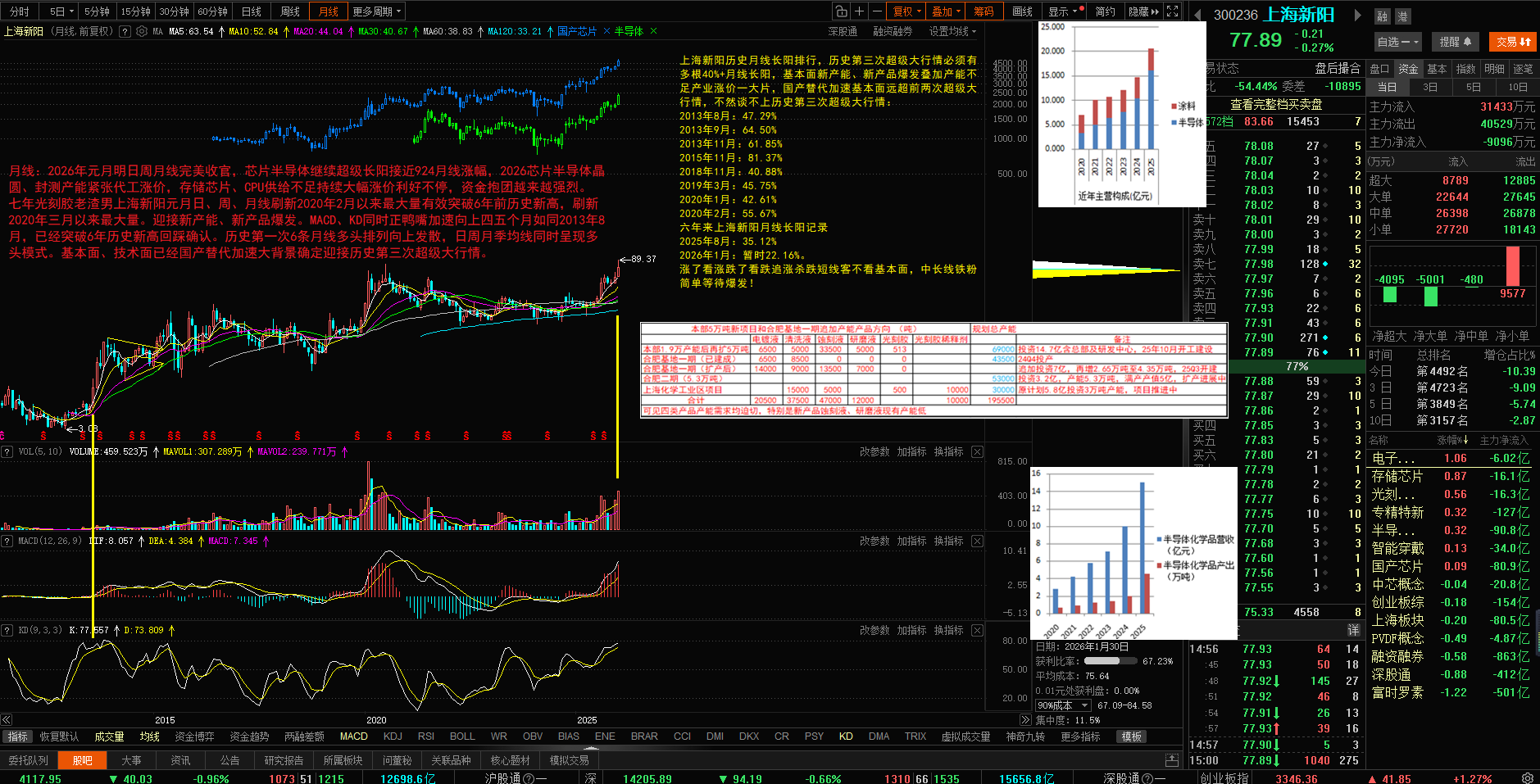
Task: Open help for the MACD indicator
Action: pyautogui.click(x=7, y=541)
